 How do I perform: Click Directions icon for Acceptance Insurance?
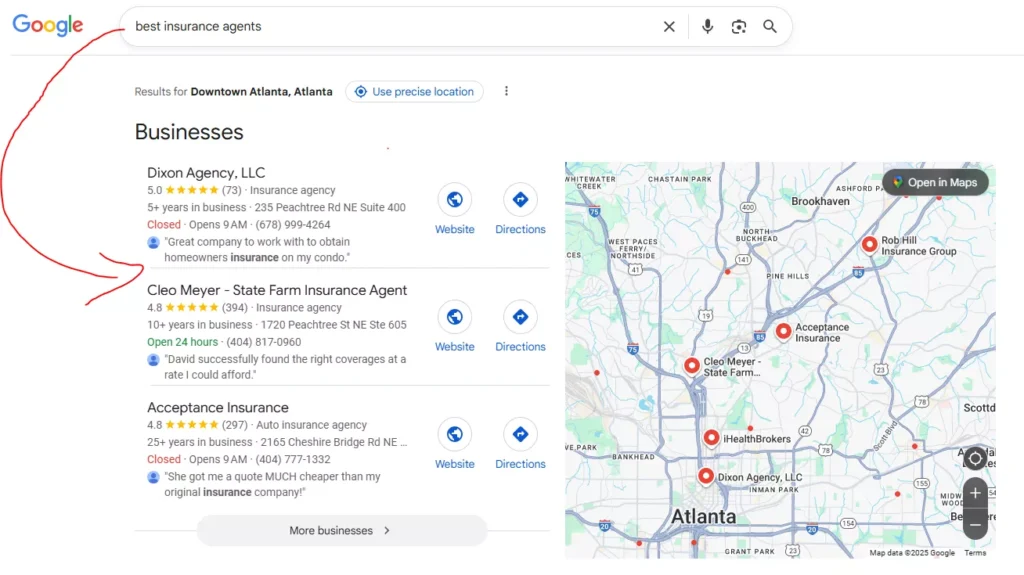pos(520,435)
